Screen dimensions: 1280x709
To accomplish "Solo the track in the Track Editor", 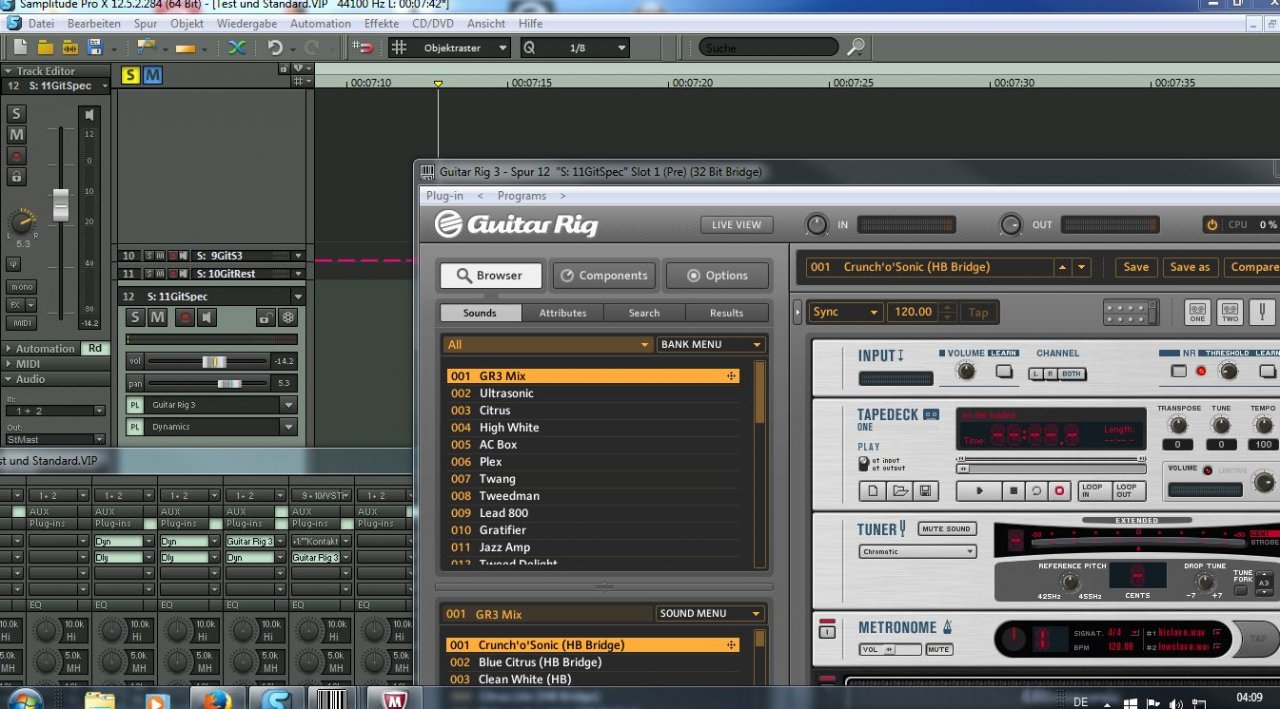I will coord(16,114).
